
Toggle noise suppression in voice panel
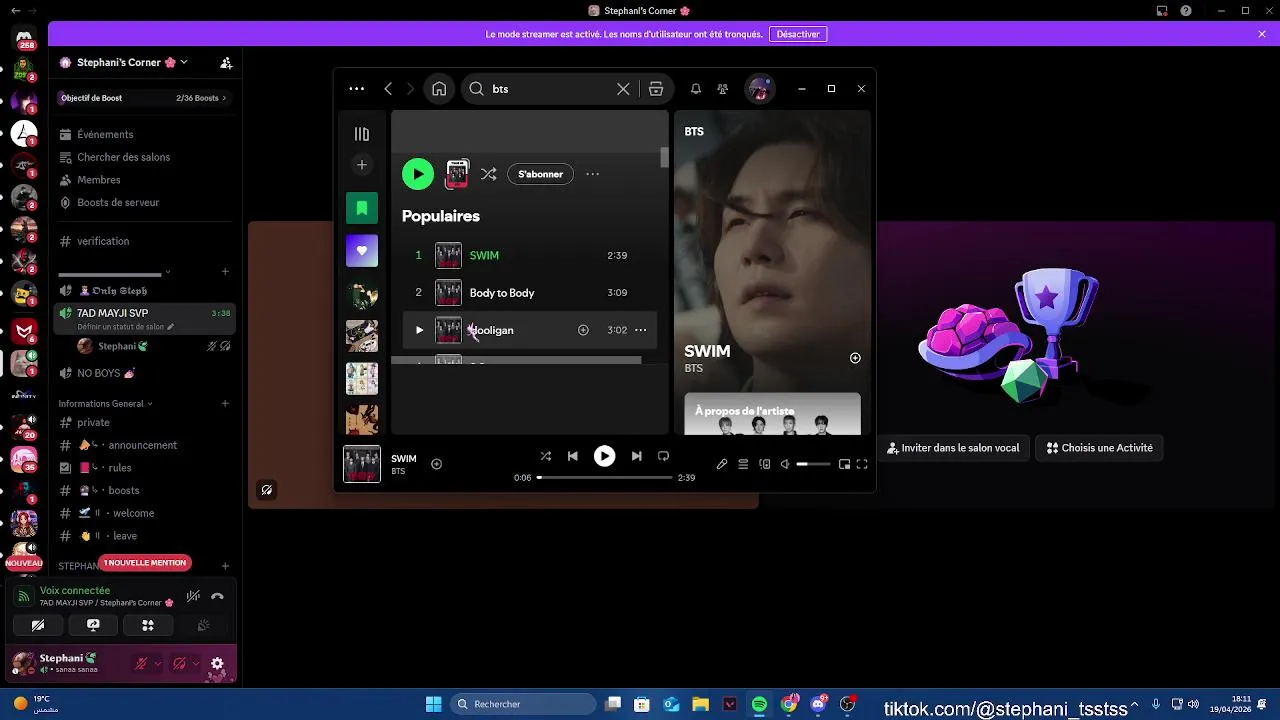[193, 596]
